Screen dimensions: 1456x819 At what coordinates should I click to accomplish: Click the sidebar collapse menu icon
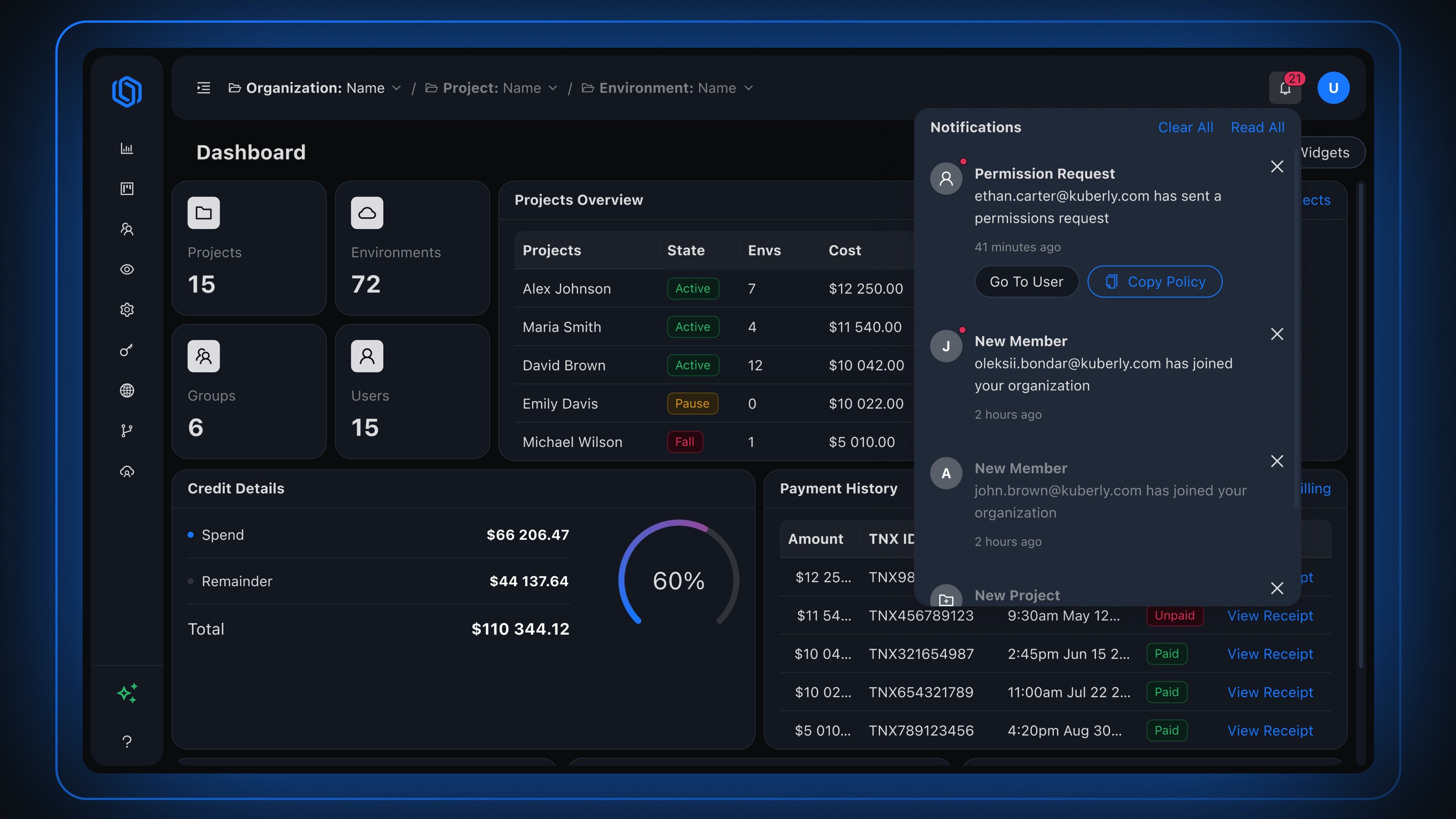pyautogui.click(x=204, y=88)
